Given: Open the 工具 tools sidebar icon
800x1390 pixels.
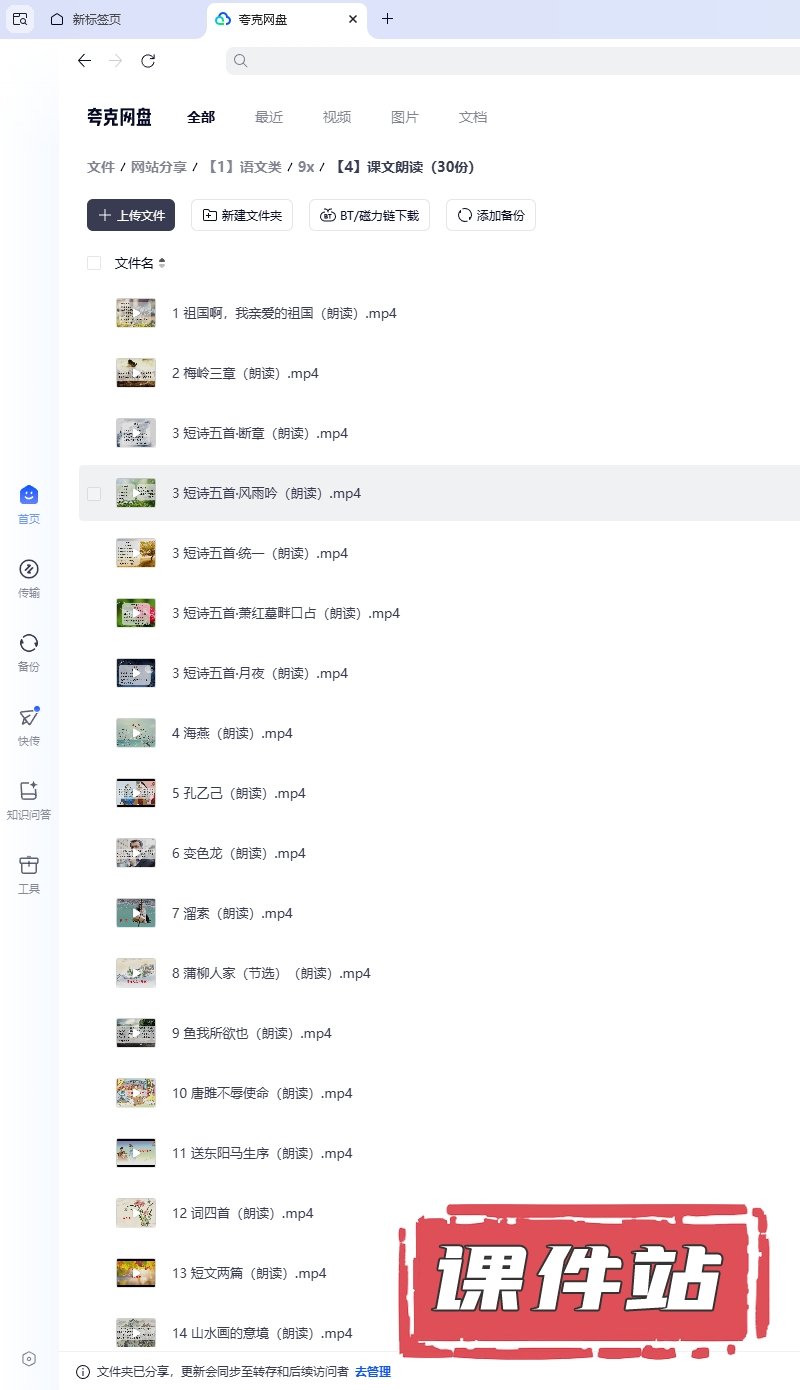Looking at the screenshot, I should pyautogui.click(x=29, y=874).
